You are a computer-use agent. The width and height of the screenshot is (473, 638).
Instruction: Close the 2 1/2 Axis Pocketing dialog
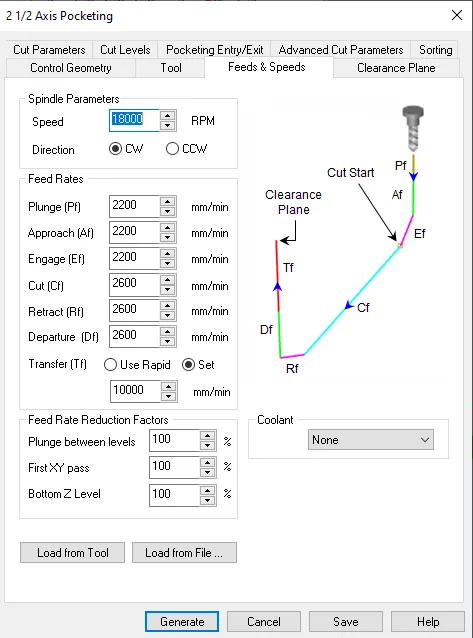click(x=457, y=15)
